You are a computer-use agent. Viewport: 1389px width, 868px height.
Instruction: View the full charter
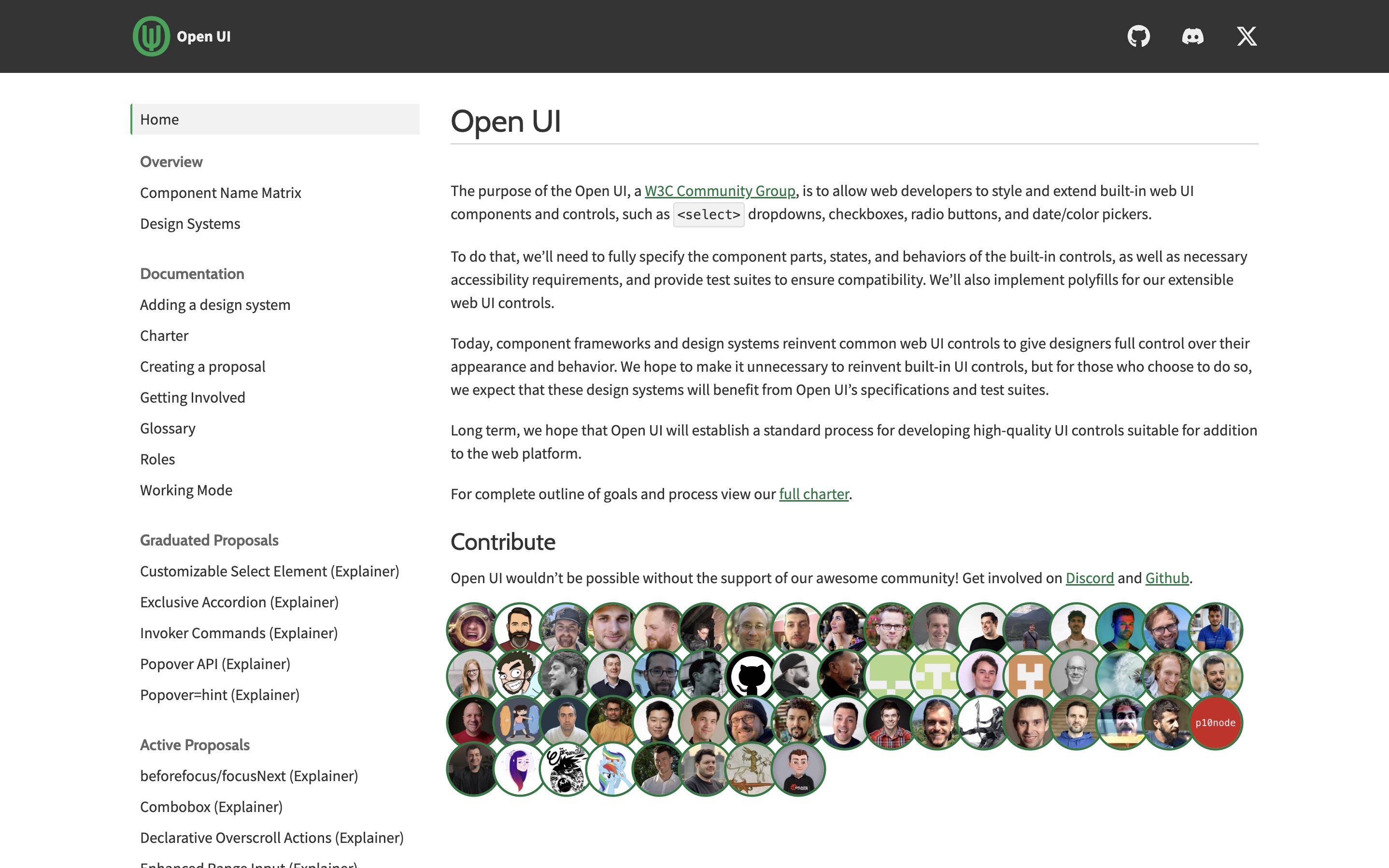(814, 494)
